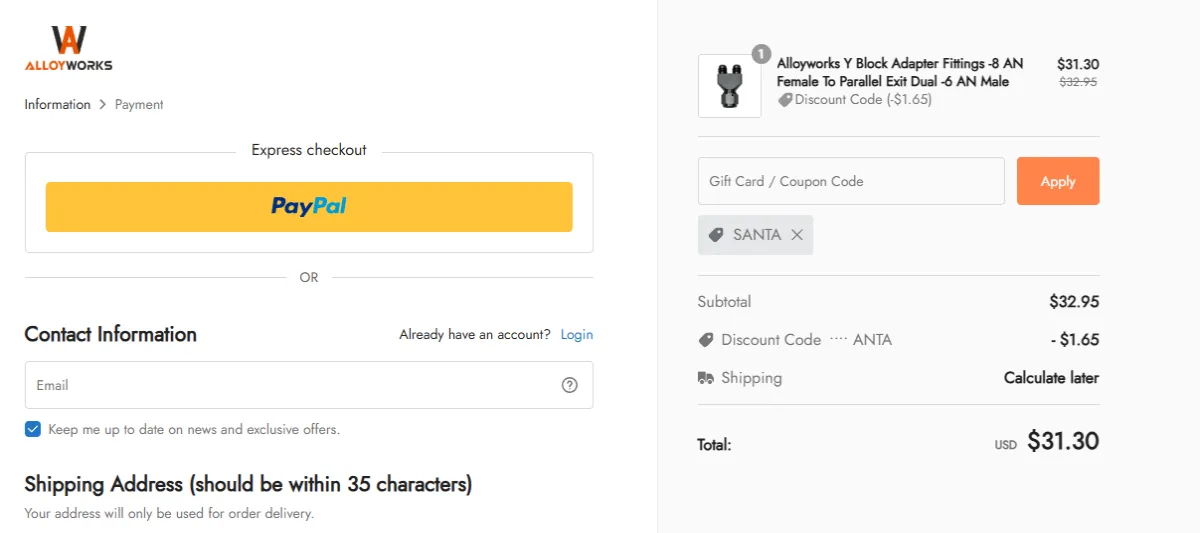Click the Calculate later shipping text

coord(1051,378)
